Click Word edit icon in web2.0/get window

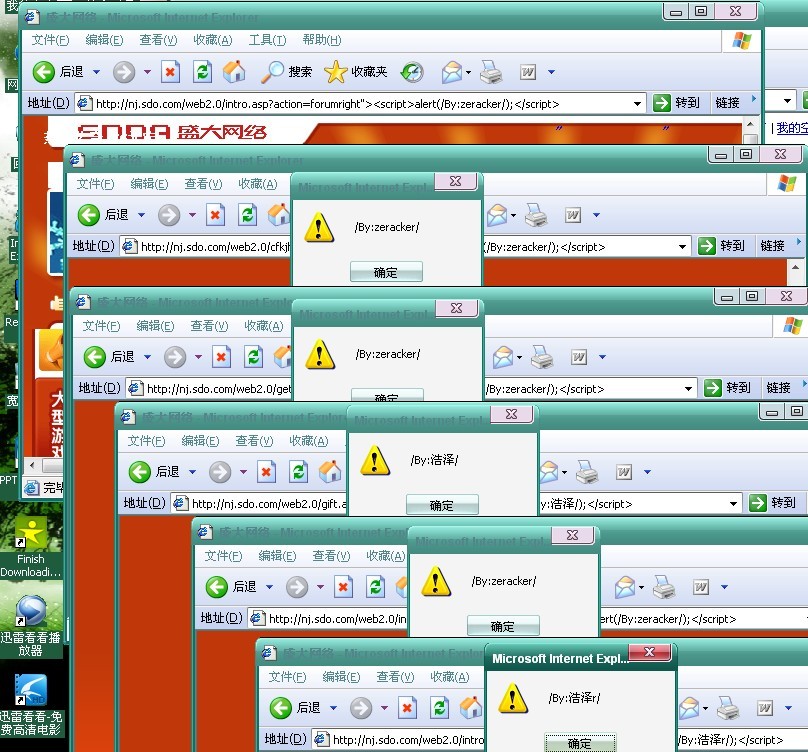point(579,357)
